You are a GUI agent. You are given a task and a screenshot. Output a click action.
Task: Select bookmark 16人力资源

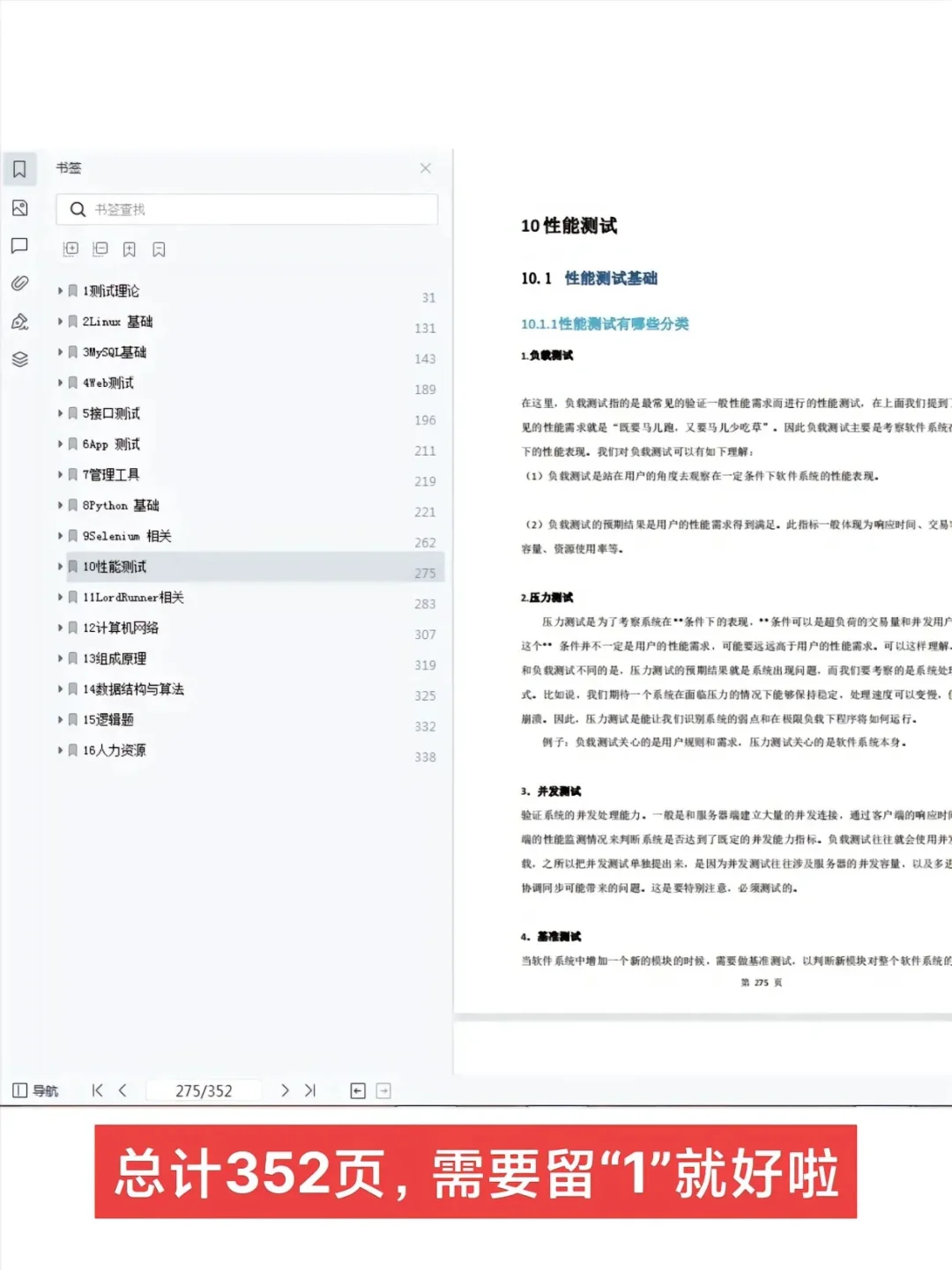tap(115, 750)
